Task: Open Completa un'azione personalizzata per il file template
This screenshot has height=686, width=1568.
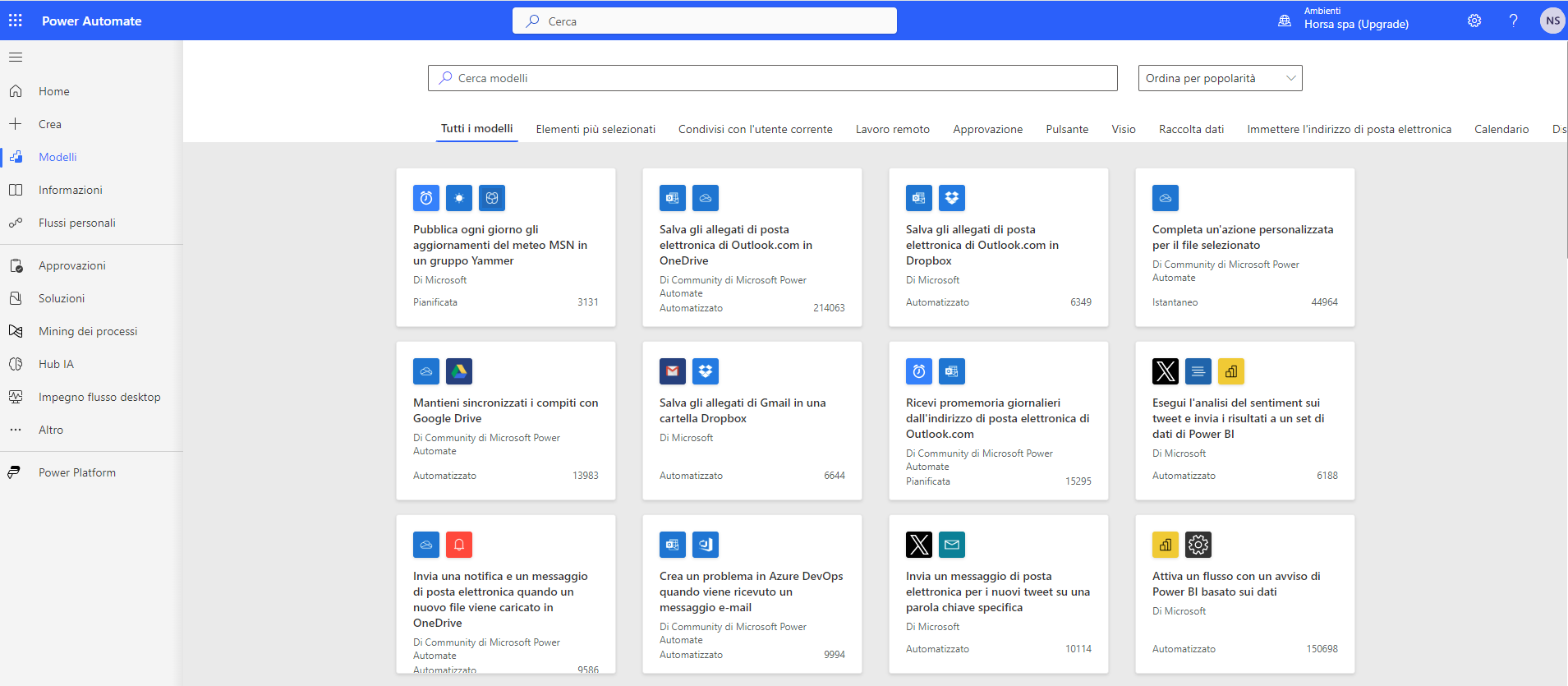Action: coord(1245,247)
